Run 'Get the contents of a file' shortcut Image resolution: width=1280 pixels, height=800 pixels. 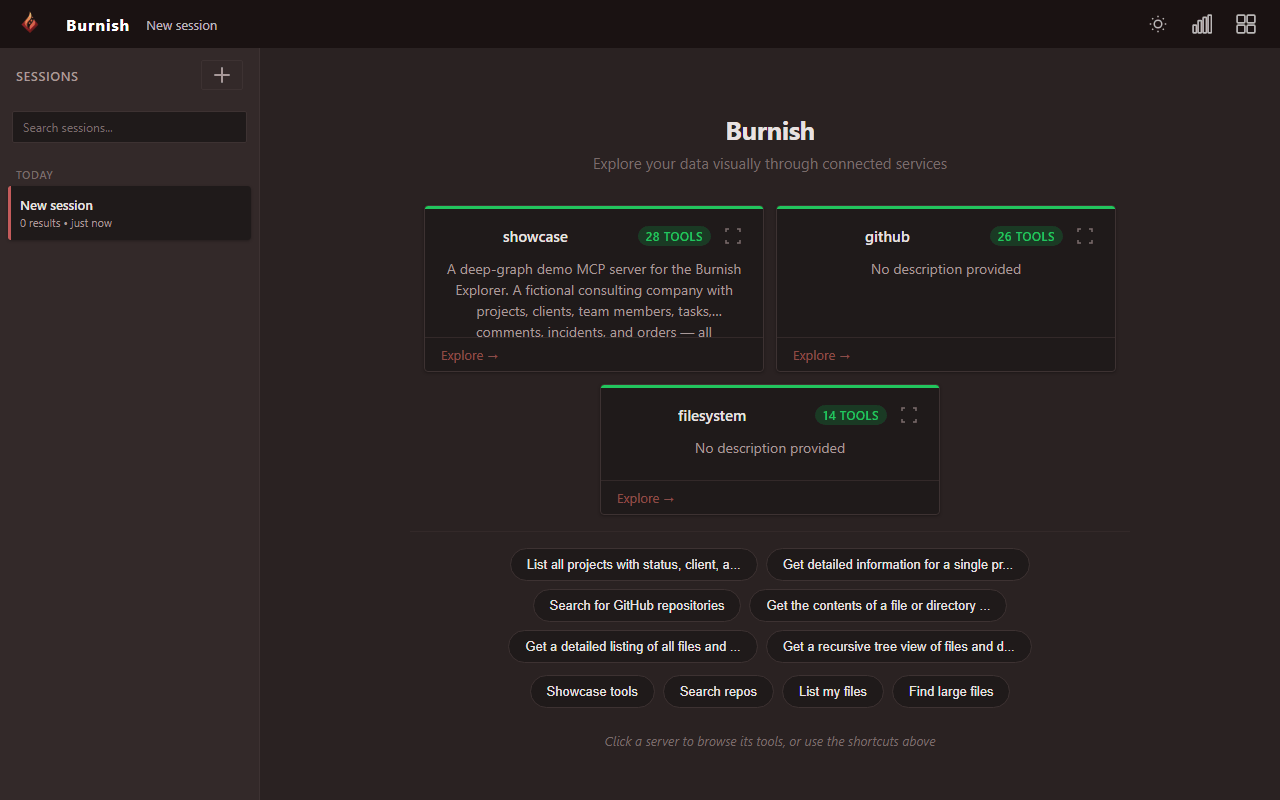(878, 605)
